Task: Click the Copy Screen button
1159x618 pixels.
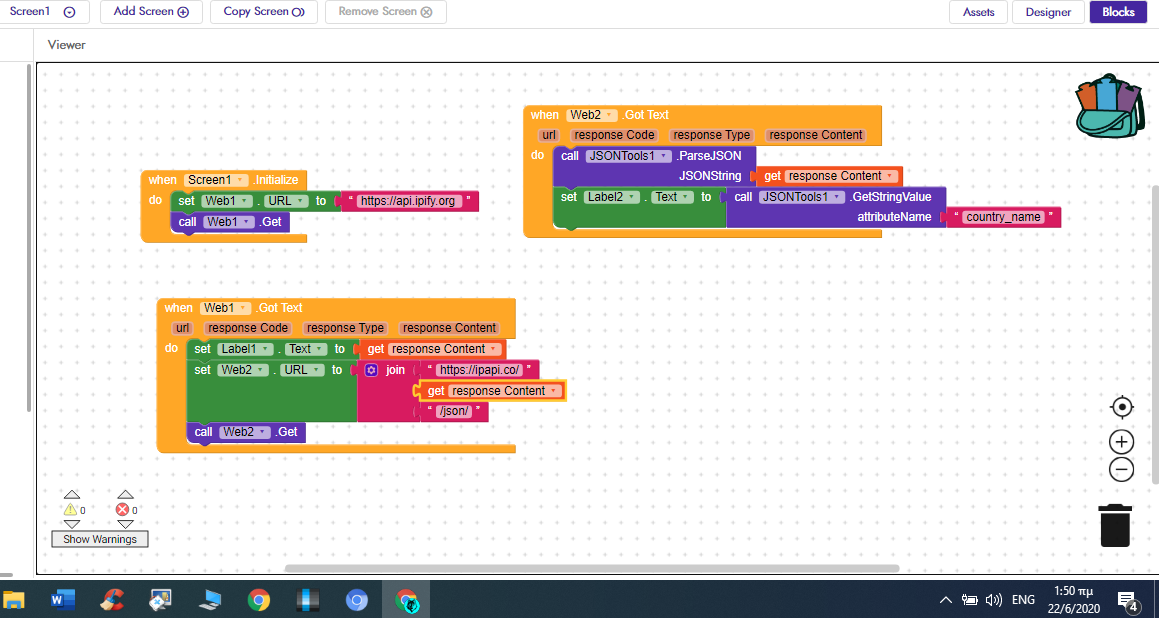Action: tap(264, 12)
